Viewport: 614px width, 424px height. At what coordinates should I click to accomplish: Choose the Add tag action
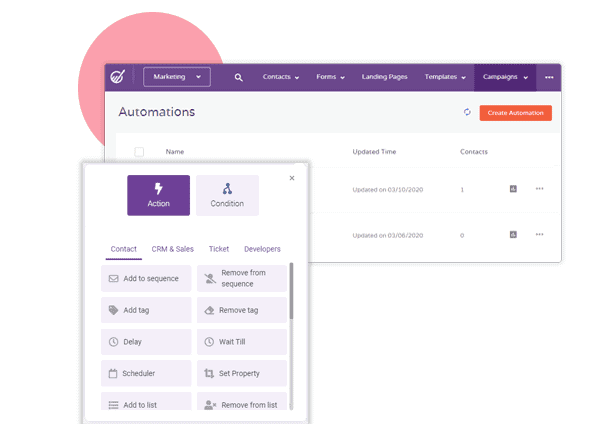pyautogui.click(x=146, y=310)
